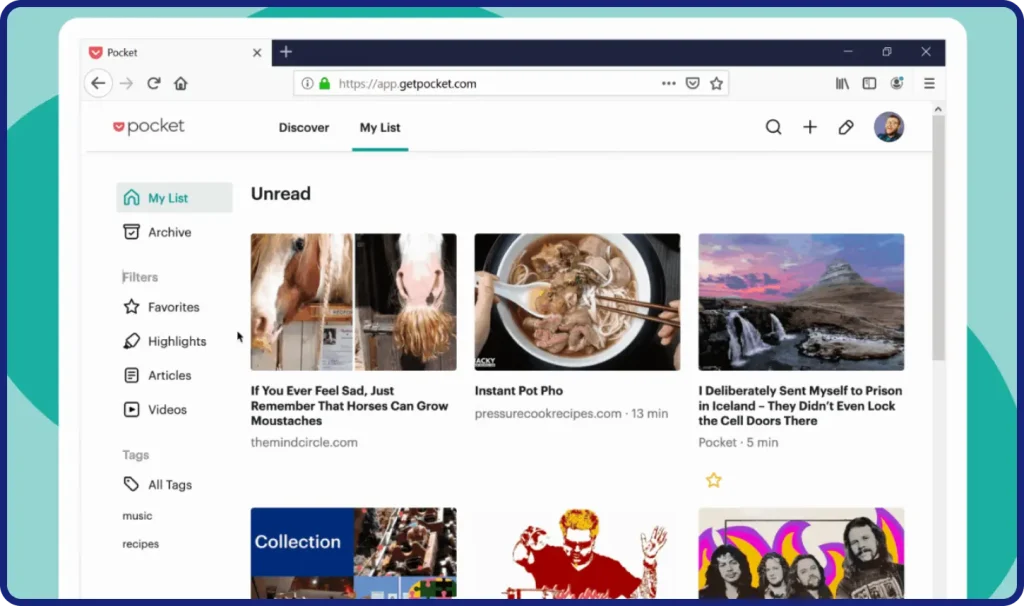Filter by Highlights

pos(165,341)
